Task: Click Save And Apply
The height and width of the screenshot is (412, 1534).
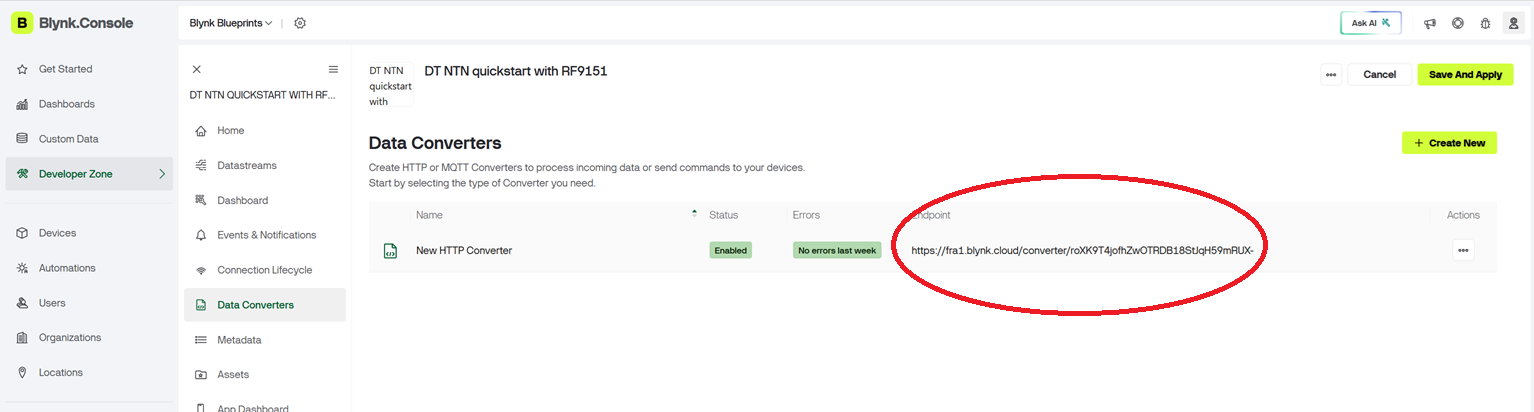Action: [x=1465, y=75]
